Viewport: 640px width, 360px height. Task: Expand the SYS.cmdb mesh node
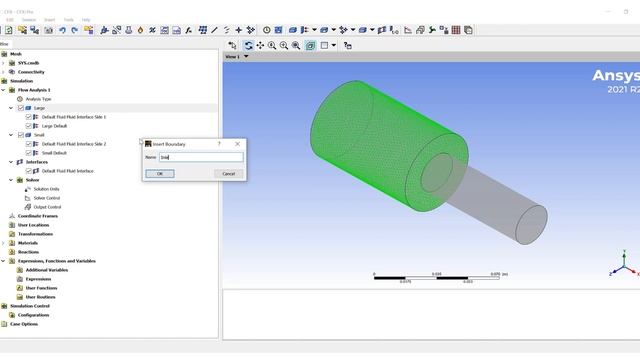3,63
